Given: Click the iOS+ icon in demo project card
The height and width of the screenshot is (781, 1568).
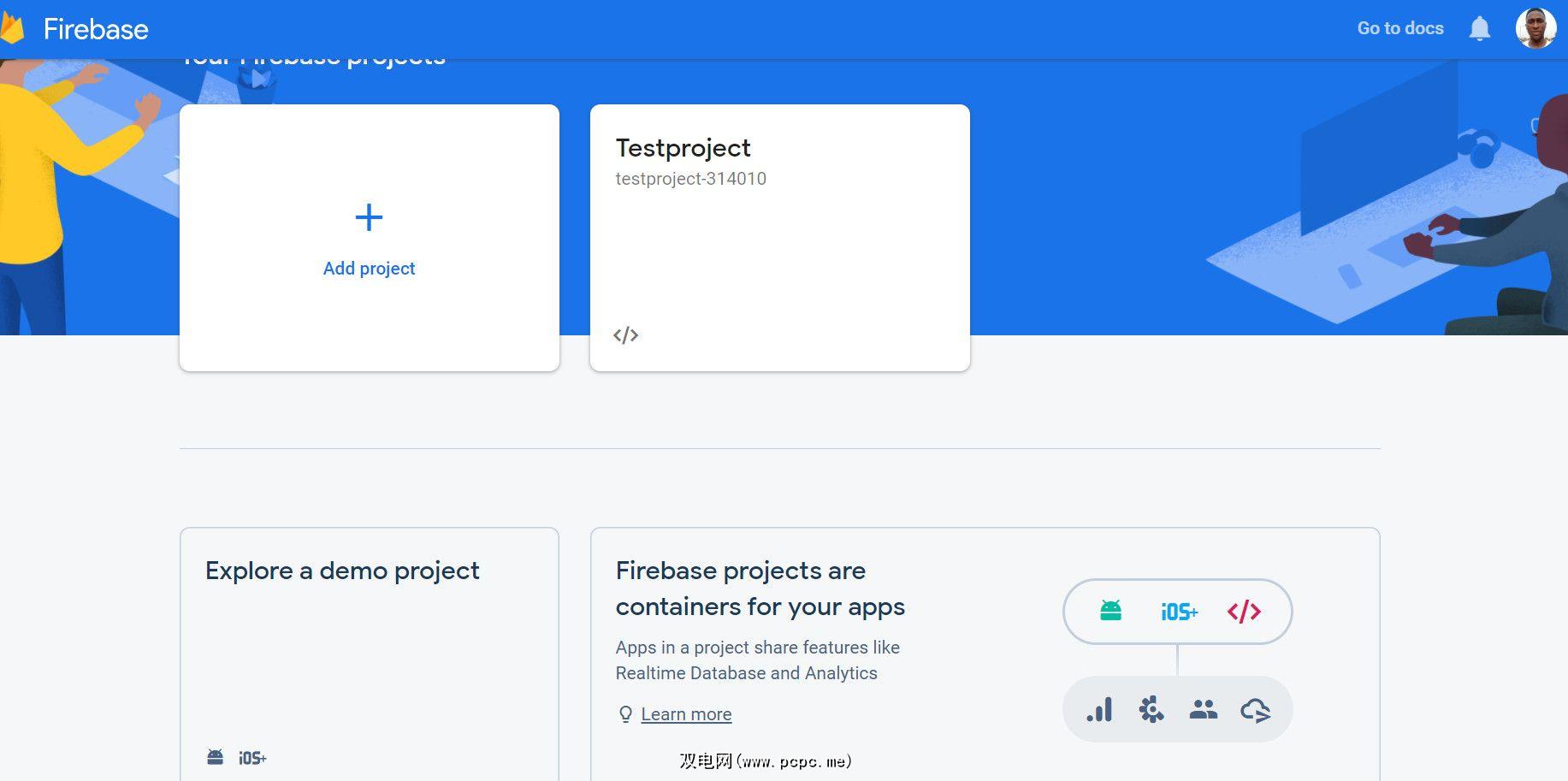Looking at the screenshot, I should pyautogui.click(x=252, y=758).
